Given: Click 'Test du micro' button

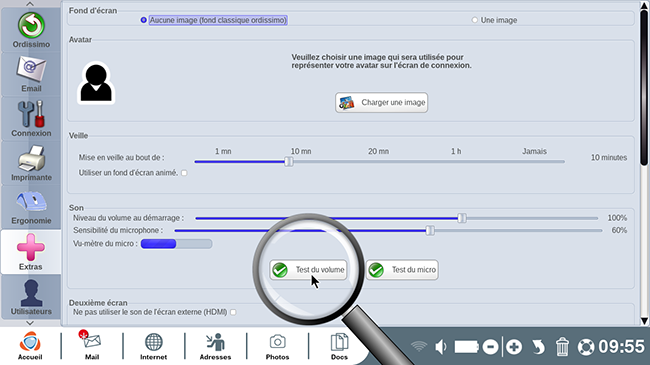Looking at the screenshot, I should click(402, 270).
